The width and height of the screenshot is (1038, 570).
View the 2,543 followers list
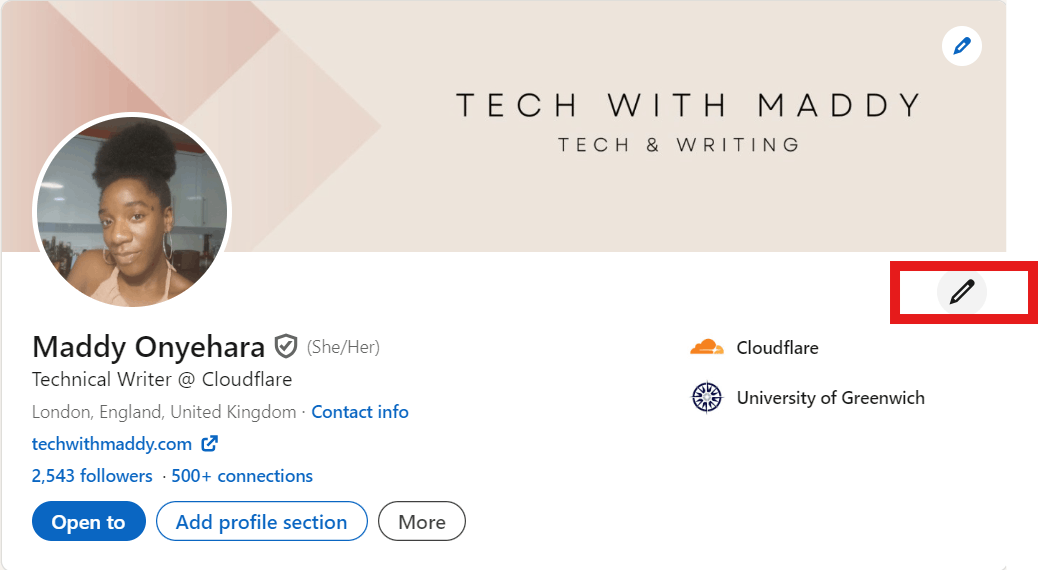coord(92,475)
